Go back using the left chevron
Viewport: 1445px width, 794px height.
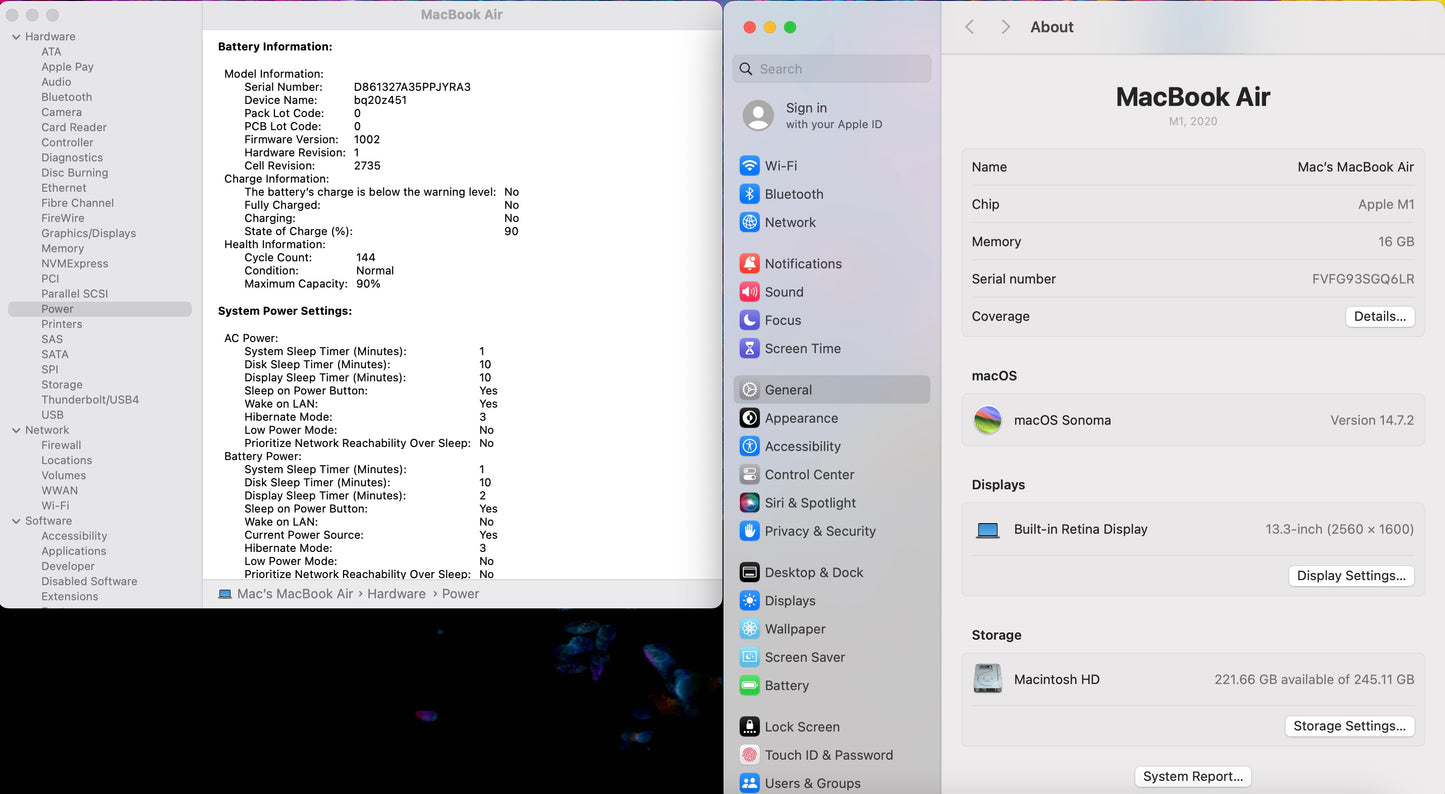pos(969,27)
